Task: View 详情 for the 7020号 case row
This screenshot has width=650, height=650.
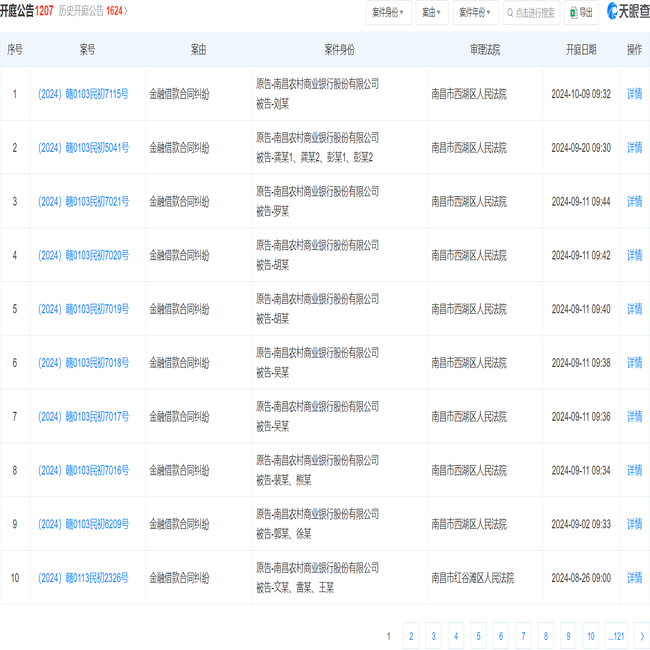Action: [x=634, y=255]
